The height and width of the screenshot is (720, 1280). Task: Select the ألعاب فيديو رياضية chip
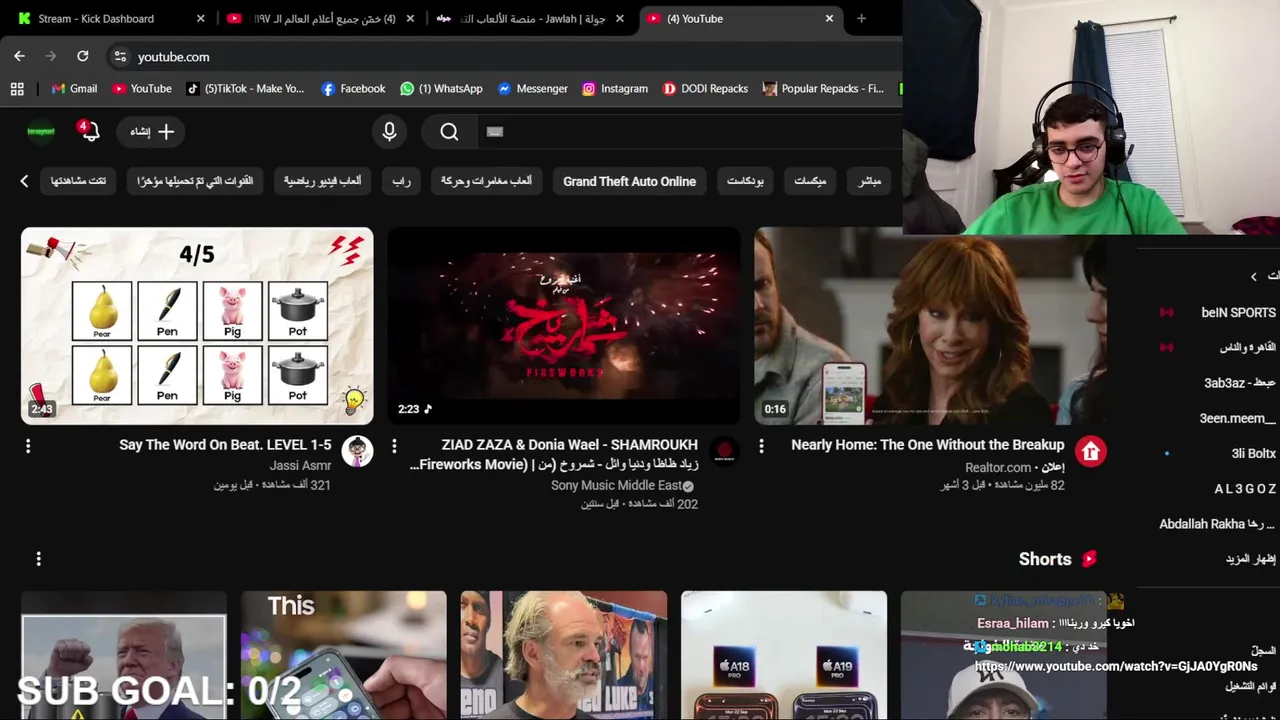(322, 181)
